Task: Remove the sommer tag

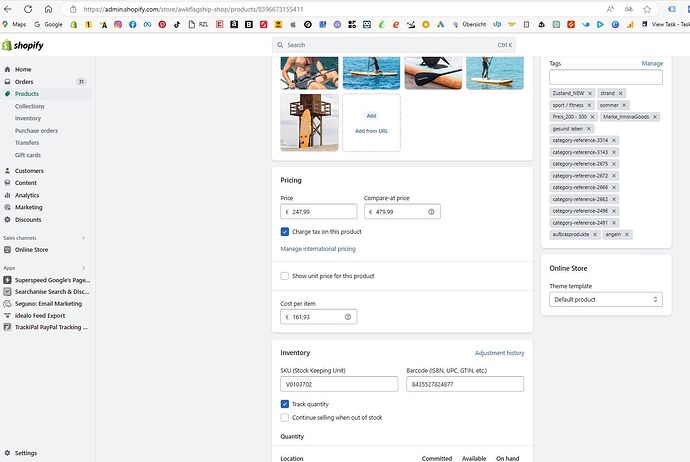Action: point(624,105)
